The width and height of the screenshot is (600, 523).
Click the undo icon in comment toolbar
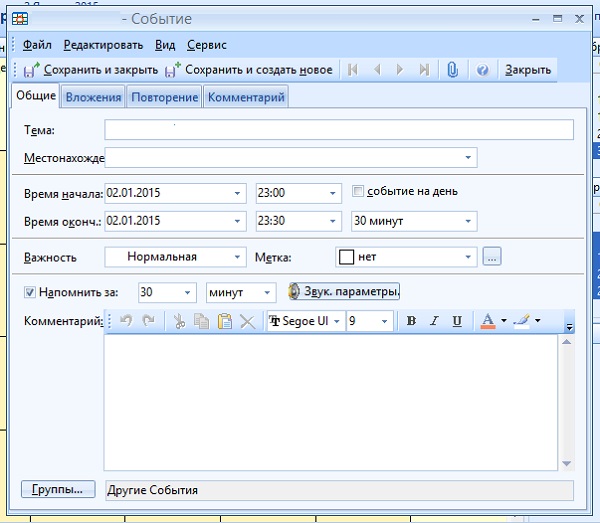click(x=126, y=321)
